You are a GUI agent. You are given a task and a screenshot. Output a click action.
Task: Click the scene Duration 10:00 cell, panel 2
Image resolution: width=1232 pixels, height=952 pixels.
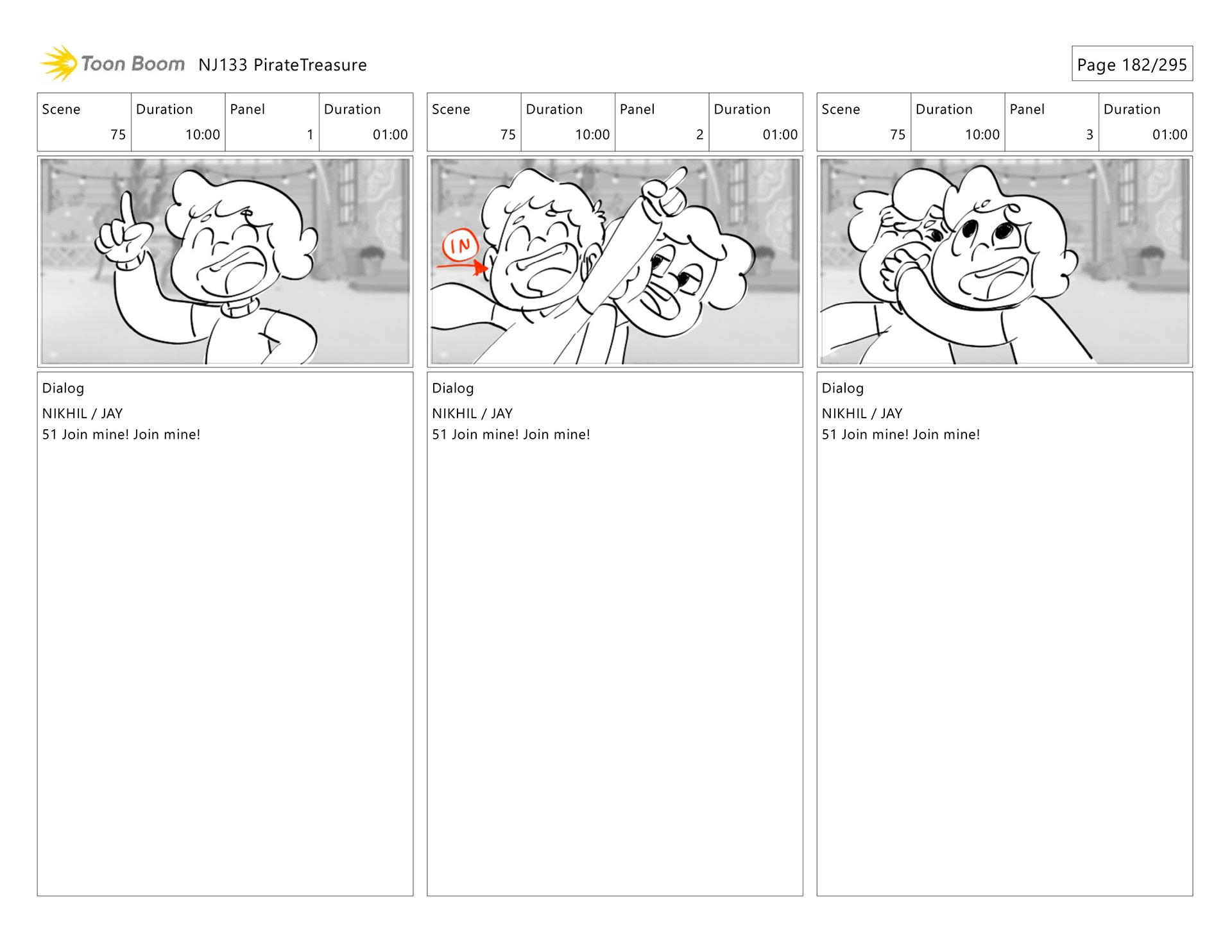[568, 122]
